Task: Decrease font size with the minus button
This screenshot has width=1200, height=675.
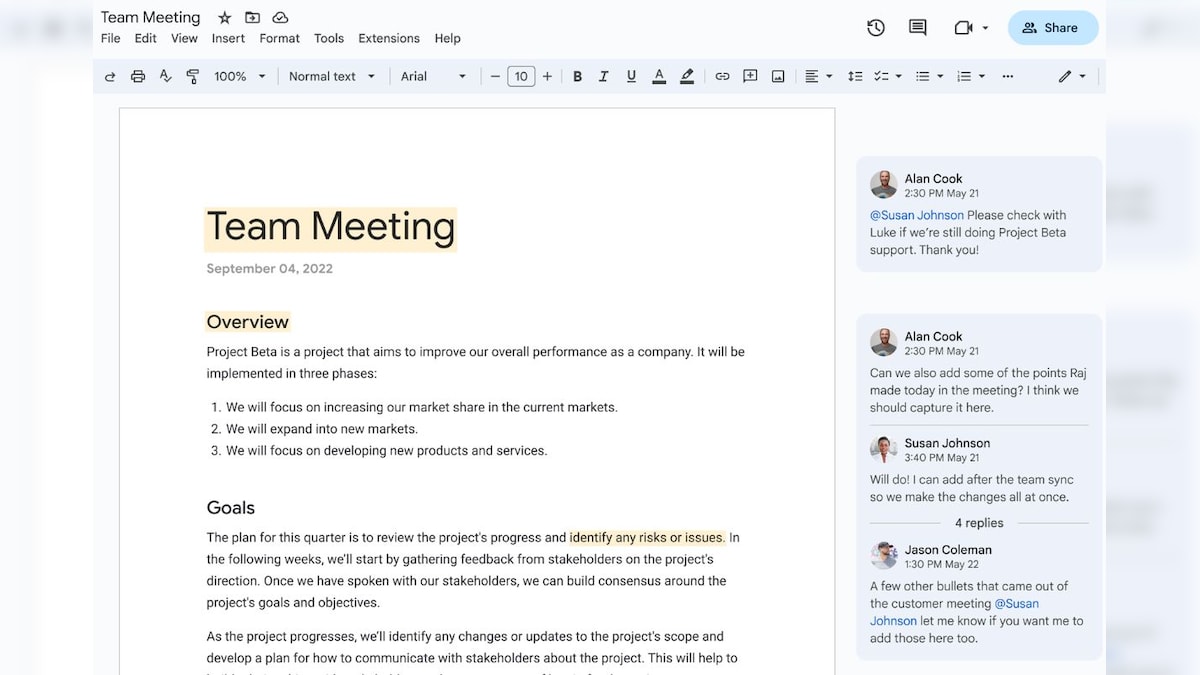Action: tap(495, 76)
